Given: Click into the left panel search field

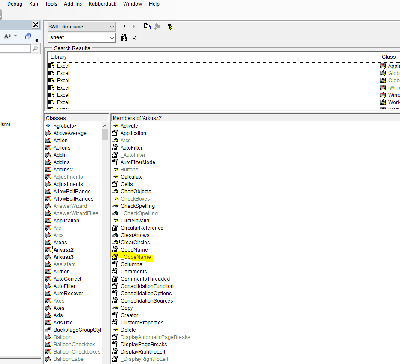Looking at the screenshot, I should [x=15, y=49].
